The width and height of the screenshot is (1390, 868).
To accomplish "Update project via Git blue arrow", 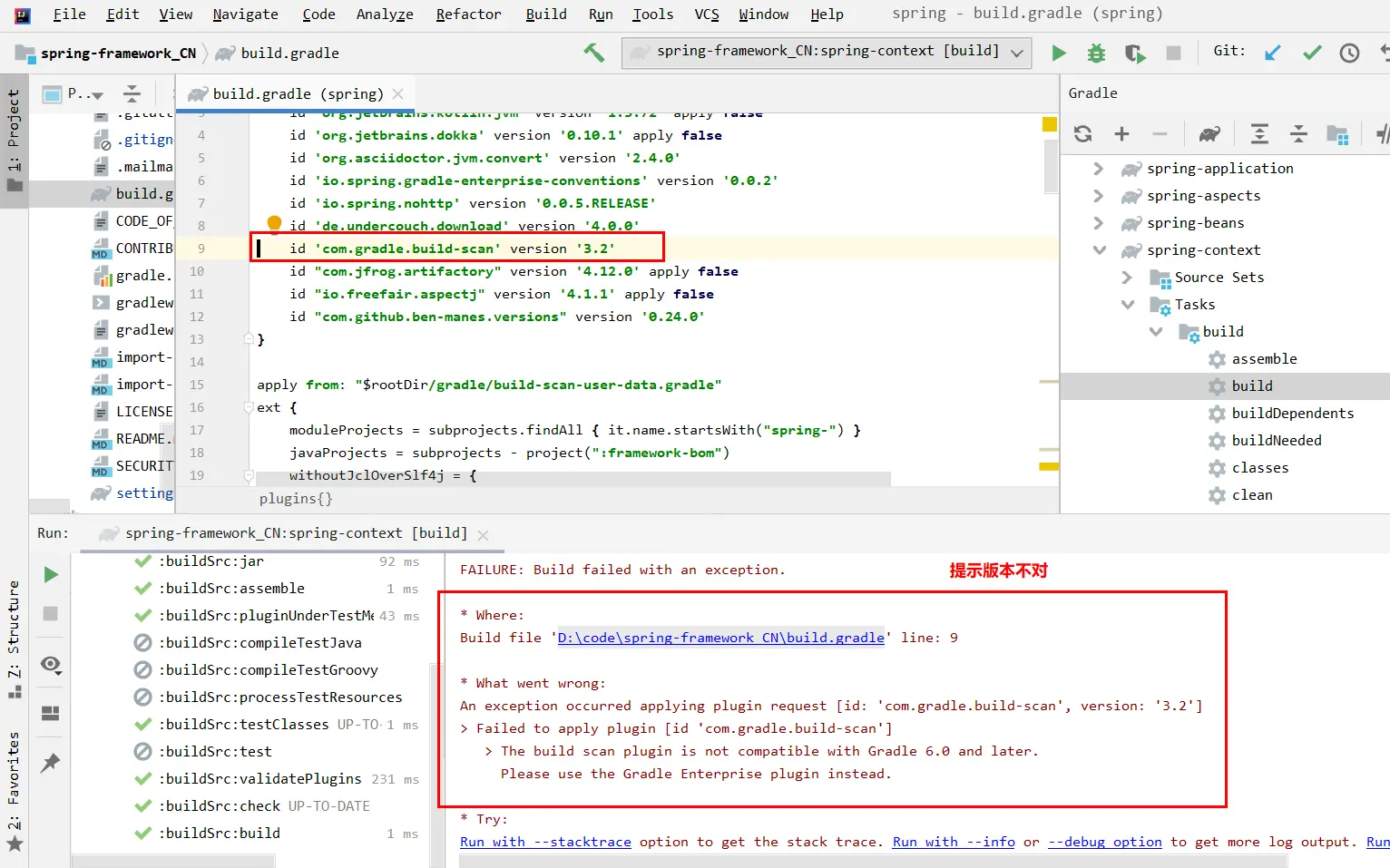I will [1273, 53].
